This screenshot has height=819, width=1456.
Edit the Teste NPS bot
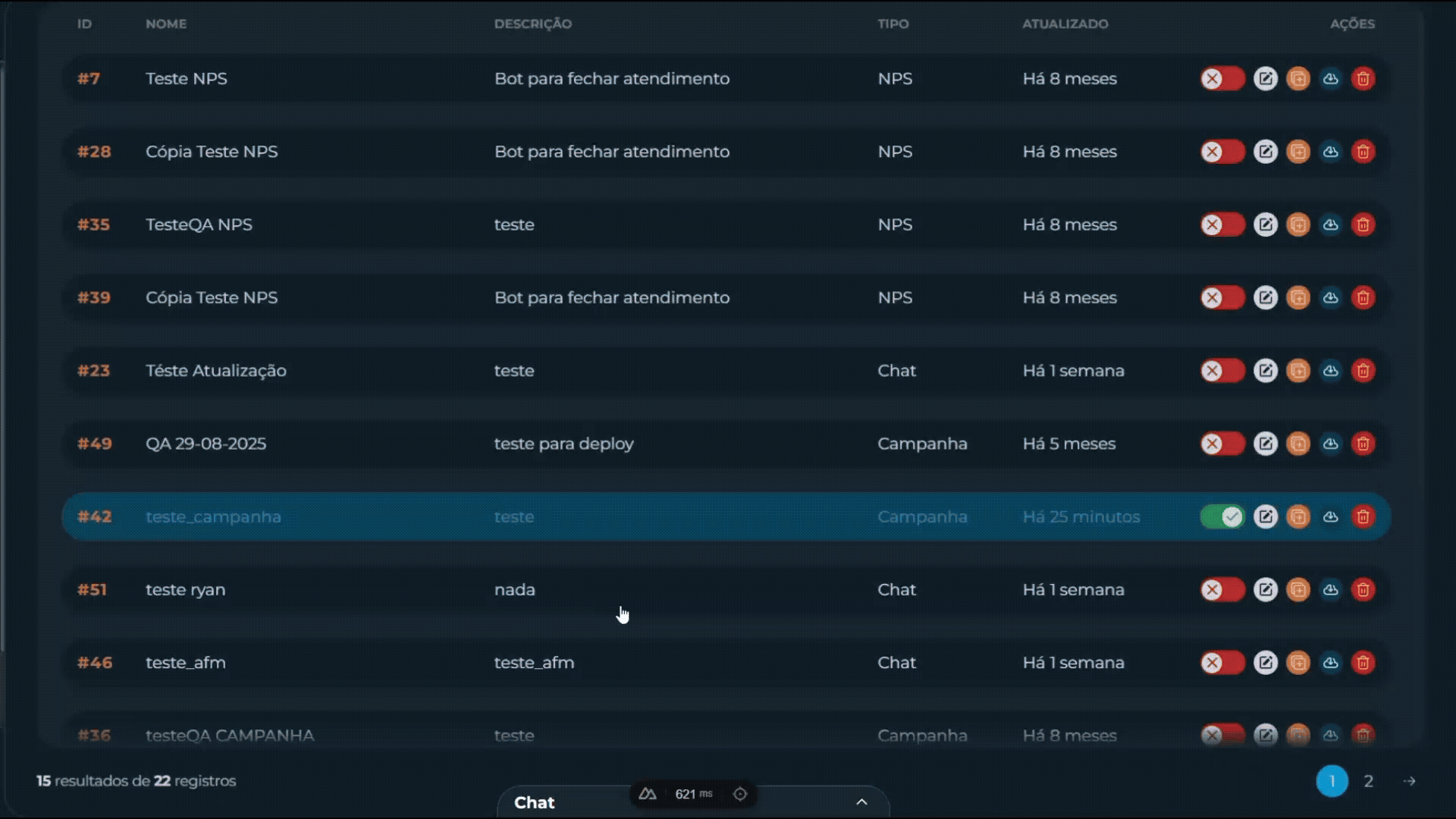point(1266,79)
